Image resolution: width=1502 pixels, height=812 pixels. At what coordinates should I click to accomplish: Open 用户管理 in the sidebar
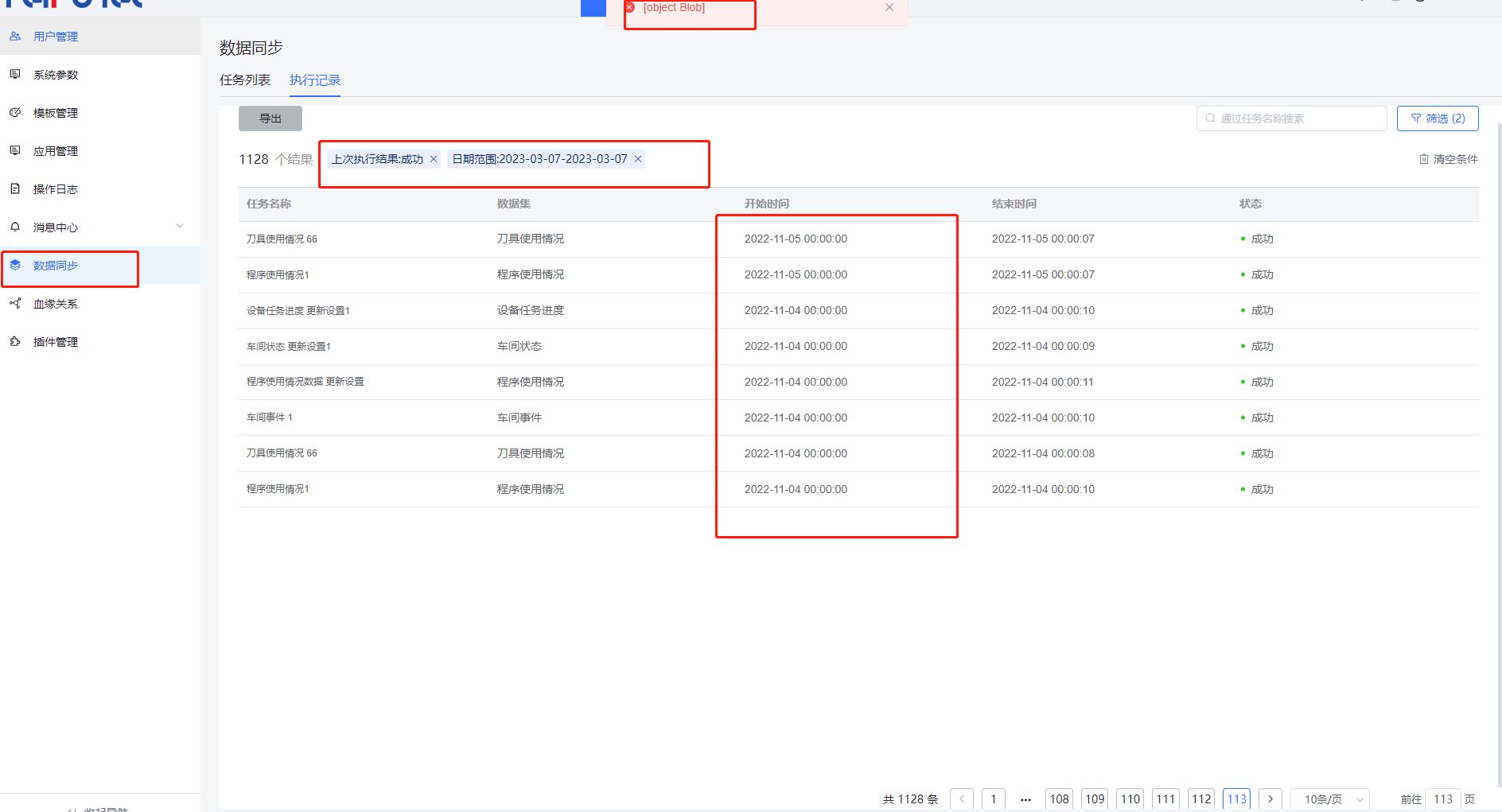(x=99, y=37)
